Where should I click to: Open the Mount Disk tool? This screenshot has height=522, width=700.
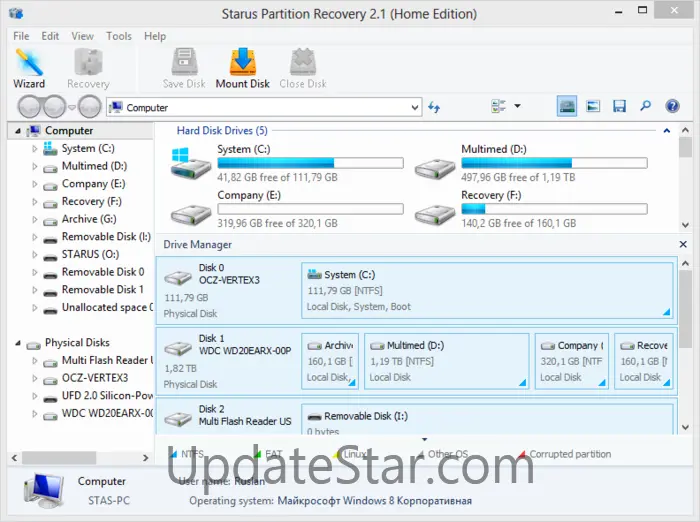242,68
